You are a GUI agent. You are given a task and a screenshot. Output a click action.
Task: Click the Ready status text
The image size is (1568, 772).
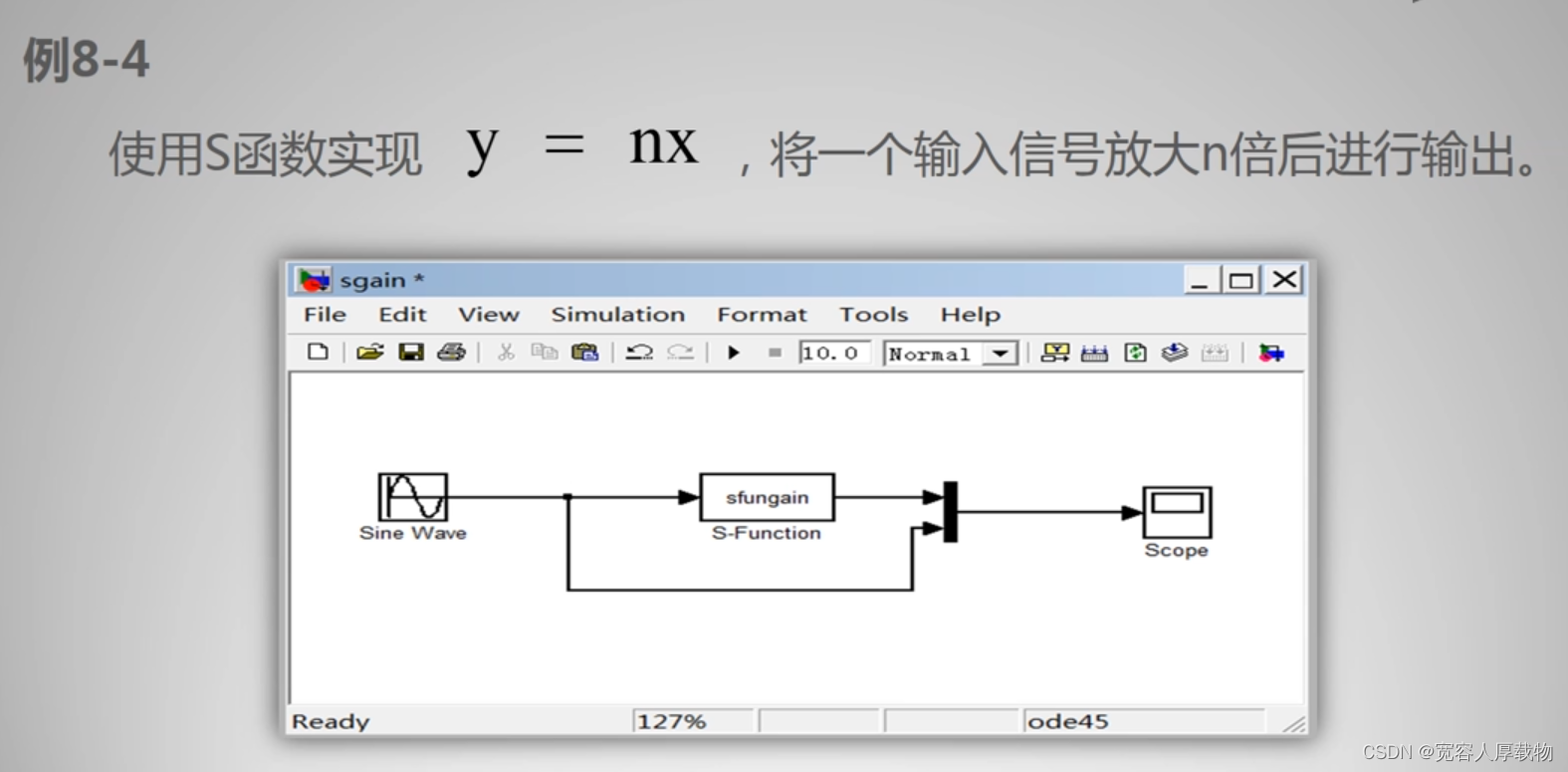point(331,721)
